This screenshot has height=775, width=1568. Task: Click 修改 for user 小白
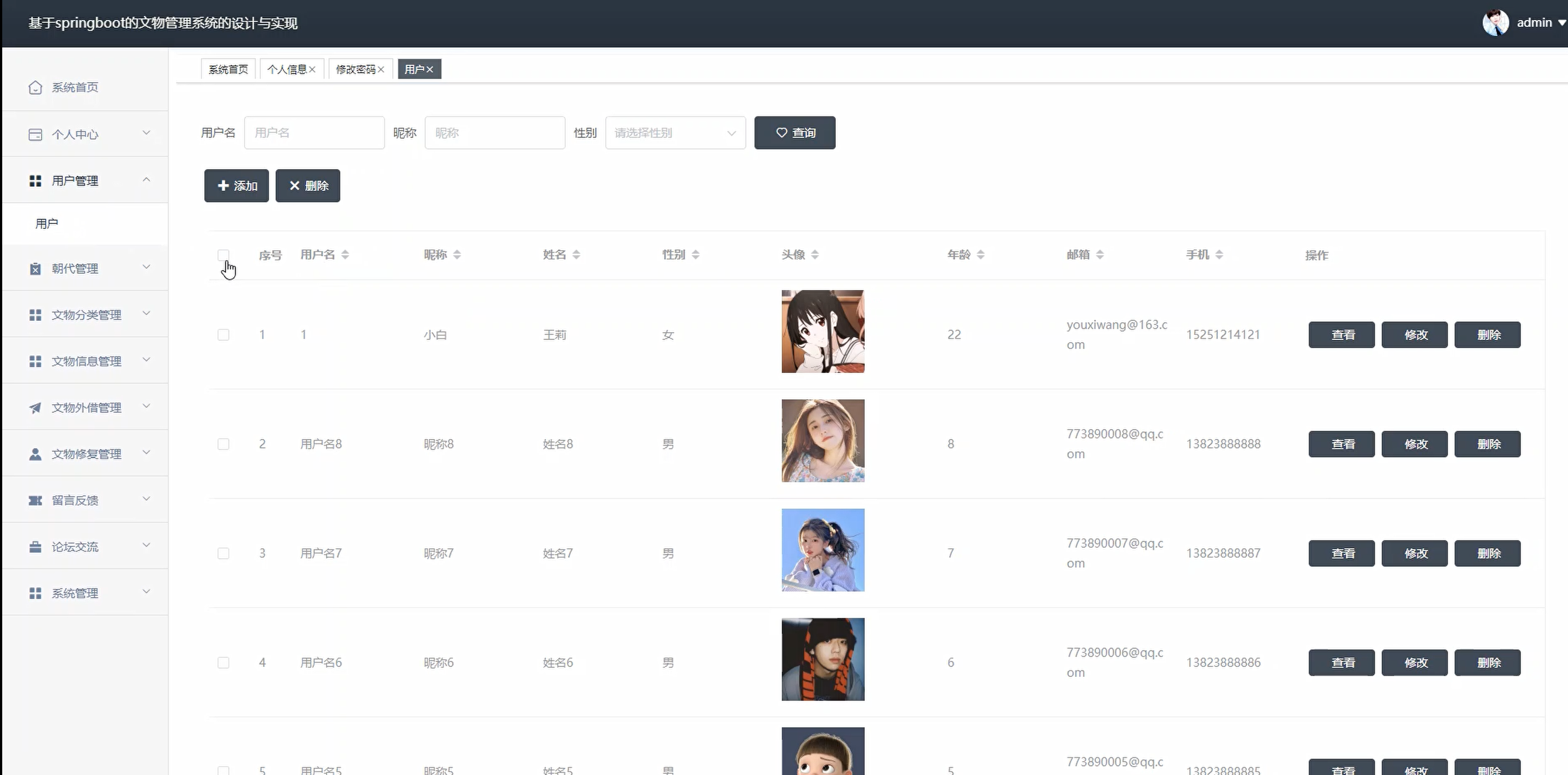coord(1414,335)
